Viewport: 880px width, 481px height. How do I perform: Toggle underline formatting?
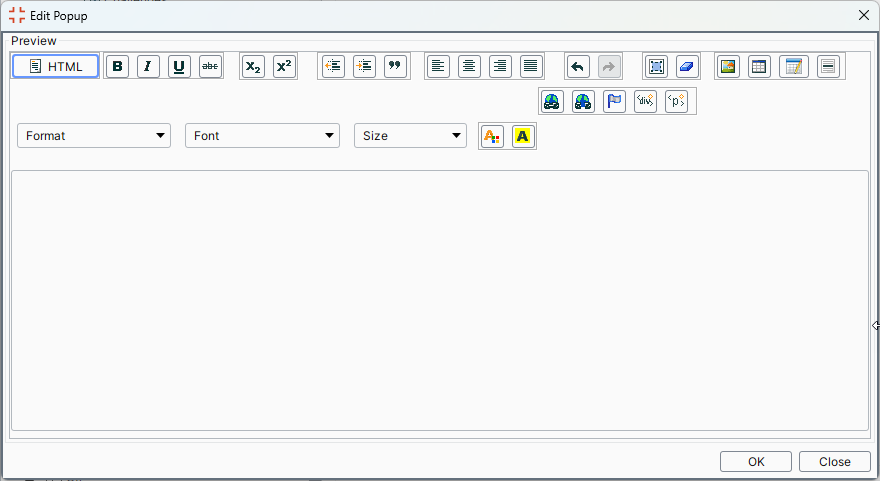(179, 67)
